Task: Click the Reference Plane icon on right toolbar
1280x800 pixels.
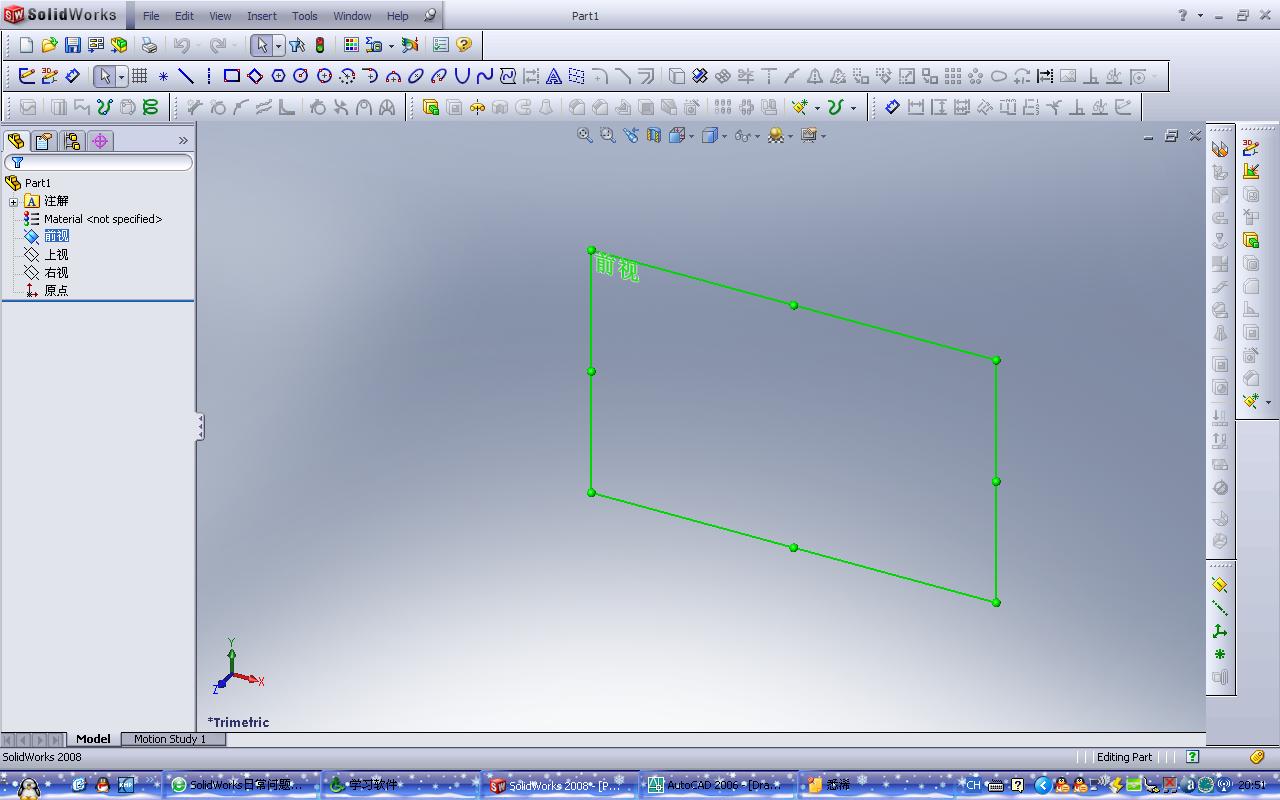Action: (1220, 585)
